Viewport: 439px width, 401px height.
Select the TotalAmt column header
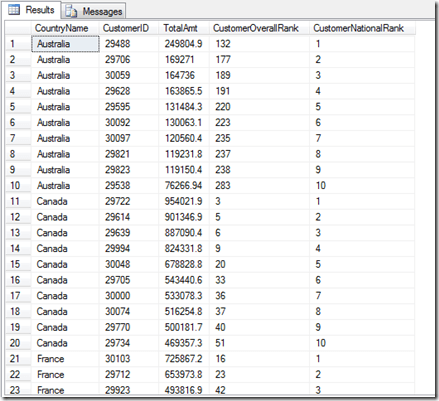tap(184, 28)
